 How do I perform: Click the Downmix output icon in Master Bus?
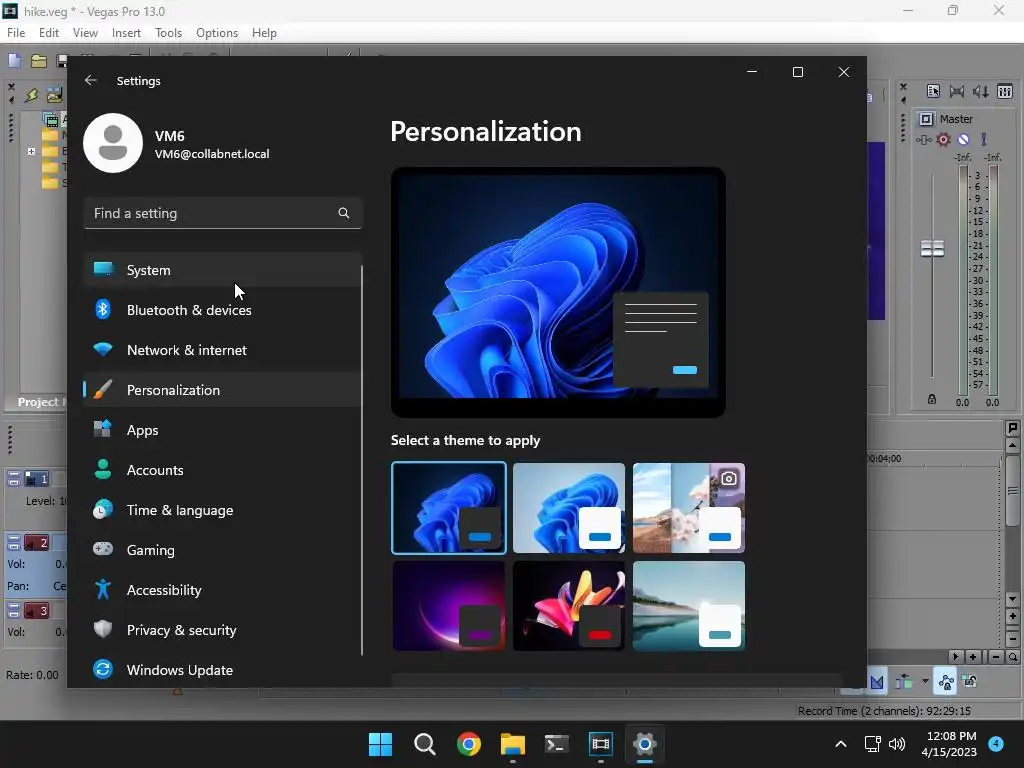(x=957, y=91)
